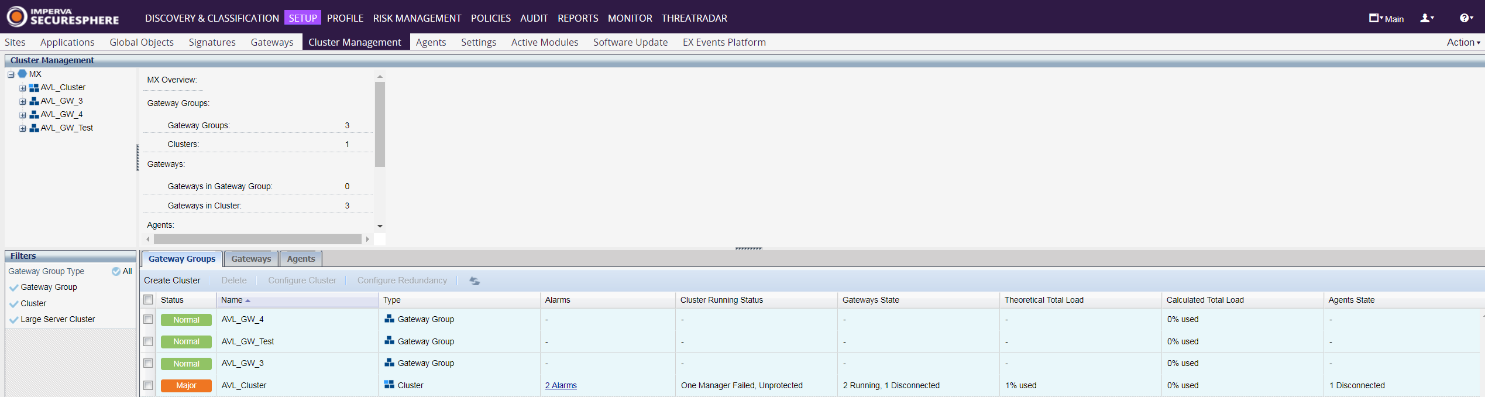1485x397 pixels.
Task: Click the refresh icon in cluster toolbar
Action: [x=474, y=281]
